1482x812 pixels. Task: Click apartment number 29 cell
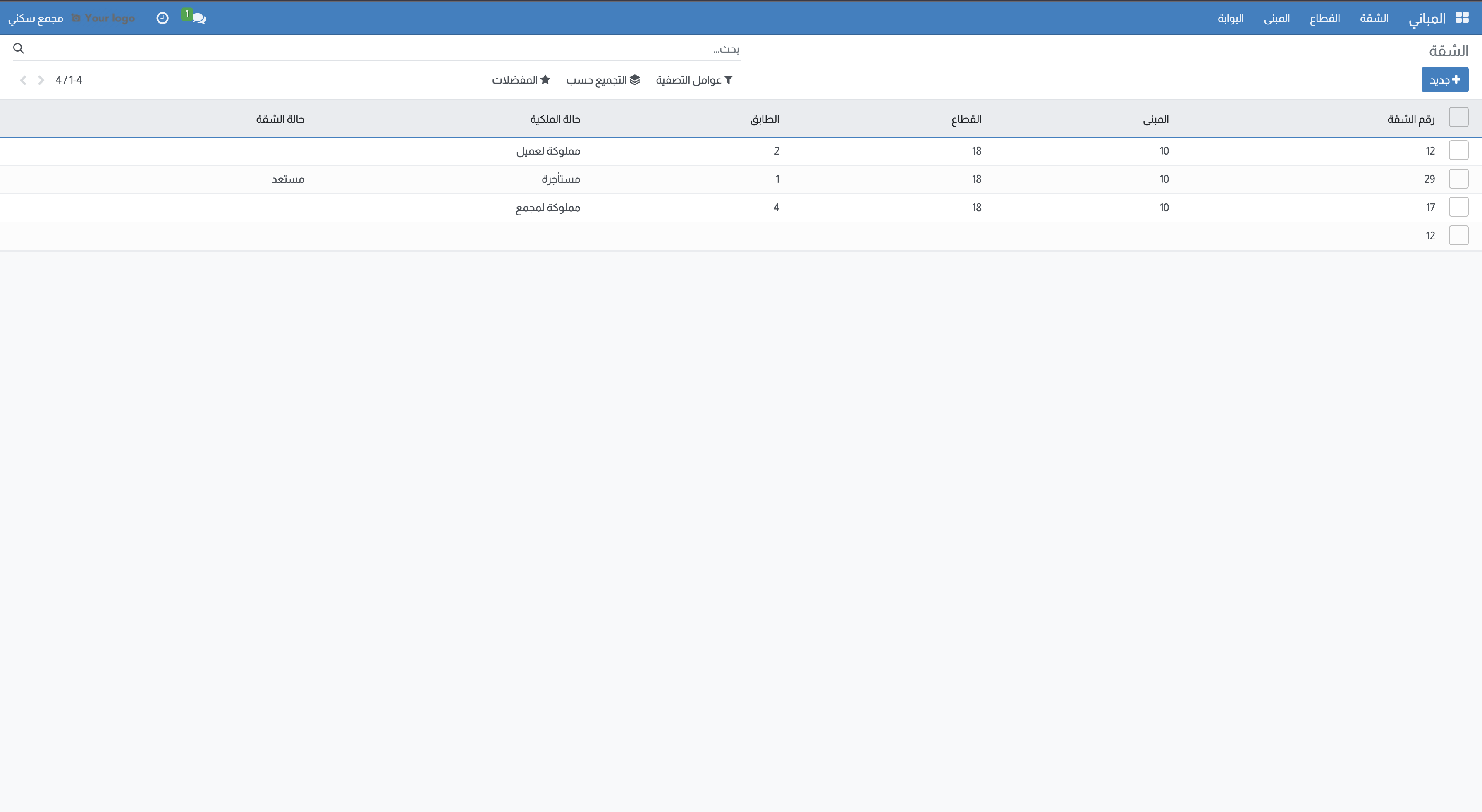tap(1429, 179)
